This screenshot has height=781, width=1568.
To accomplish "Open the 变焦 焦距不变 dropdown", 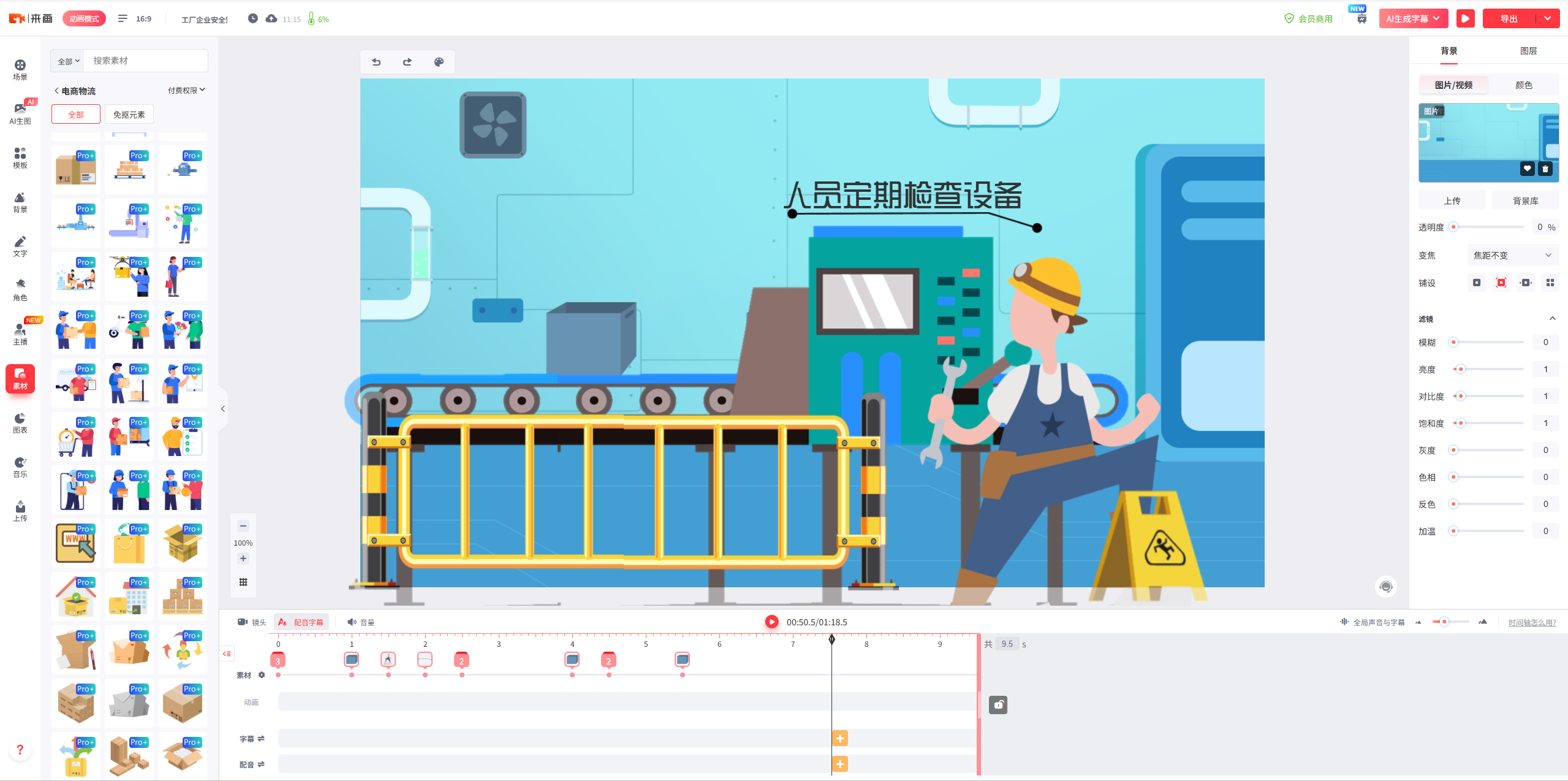I will coord(1512,255).
